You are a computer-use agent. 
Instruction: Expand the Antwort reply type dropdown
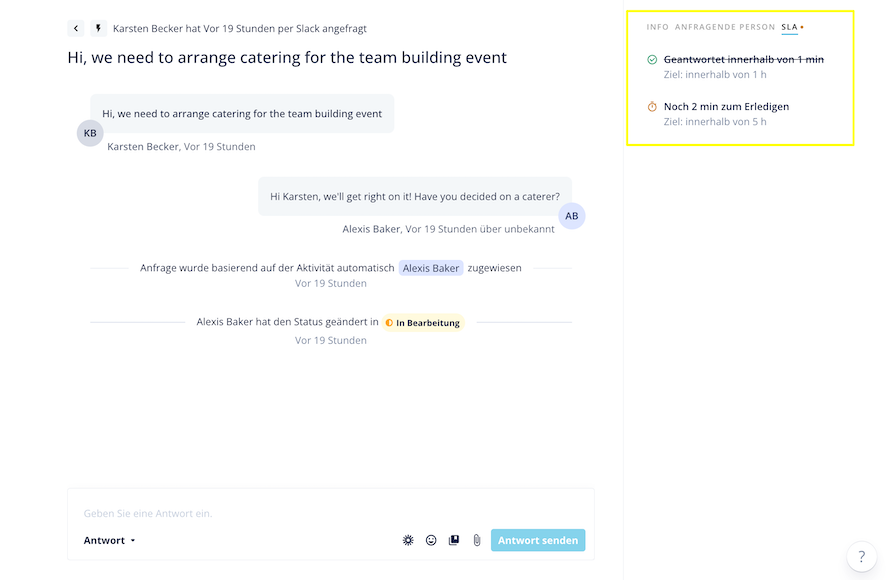tap(110, 540)
